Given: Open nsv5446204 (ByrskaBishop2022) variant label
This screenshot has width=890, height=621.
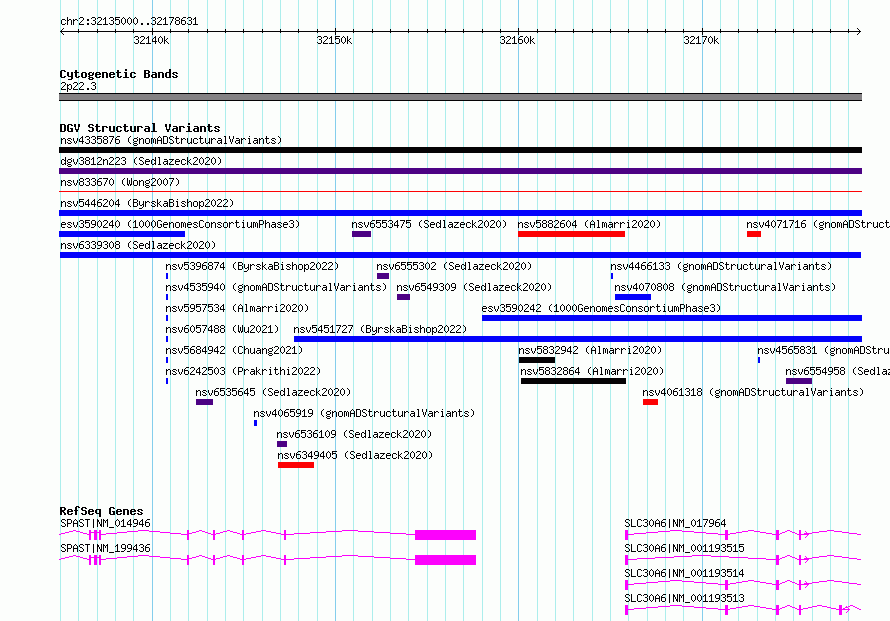Looking at the screenshot, I should tap(147, 203).
